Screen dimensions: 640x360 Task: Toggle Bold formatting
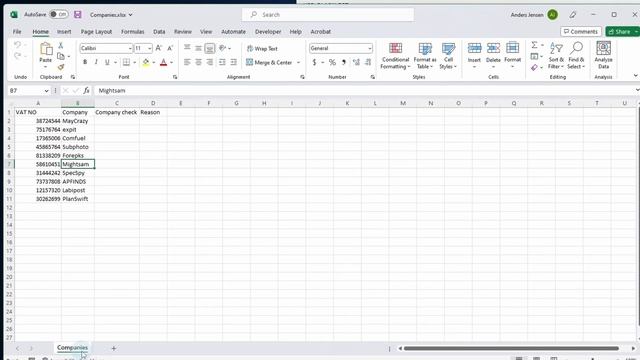click(x=85, y=62)
